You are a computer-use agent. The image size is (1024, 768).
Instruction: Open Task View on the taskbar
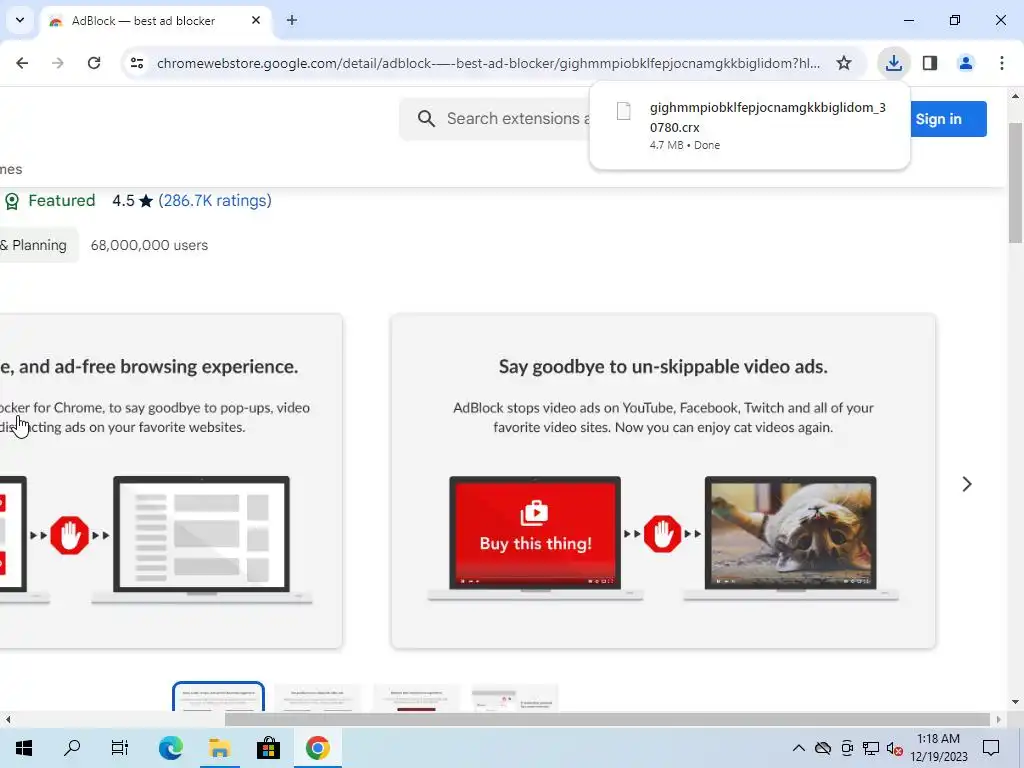click(x=120, y=748)
